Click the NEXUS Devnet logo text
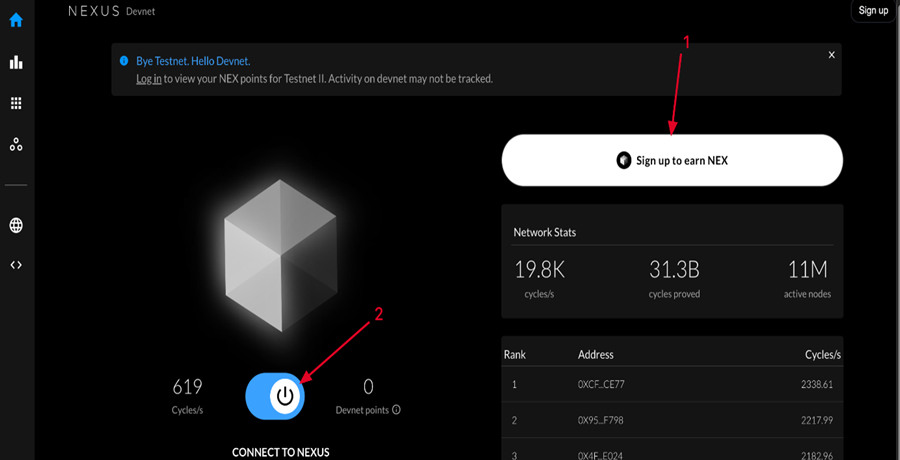Screen dimensions: 900x460 point(111,11)
